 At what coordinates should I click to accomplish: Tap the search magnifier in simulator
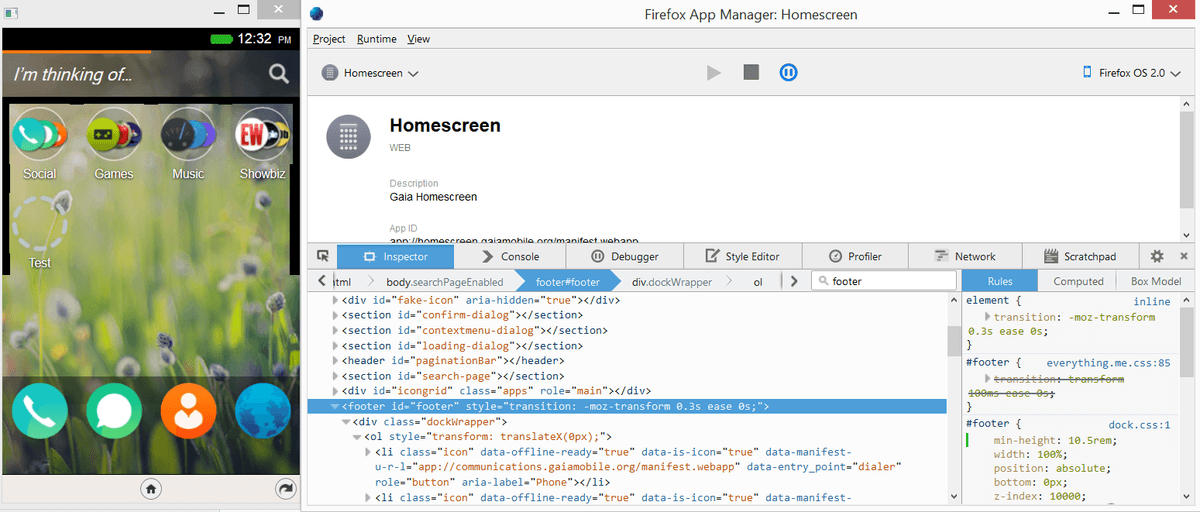pyautogui.click(x=279, y=73)
